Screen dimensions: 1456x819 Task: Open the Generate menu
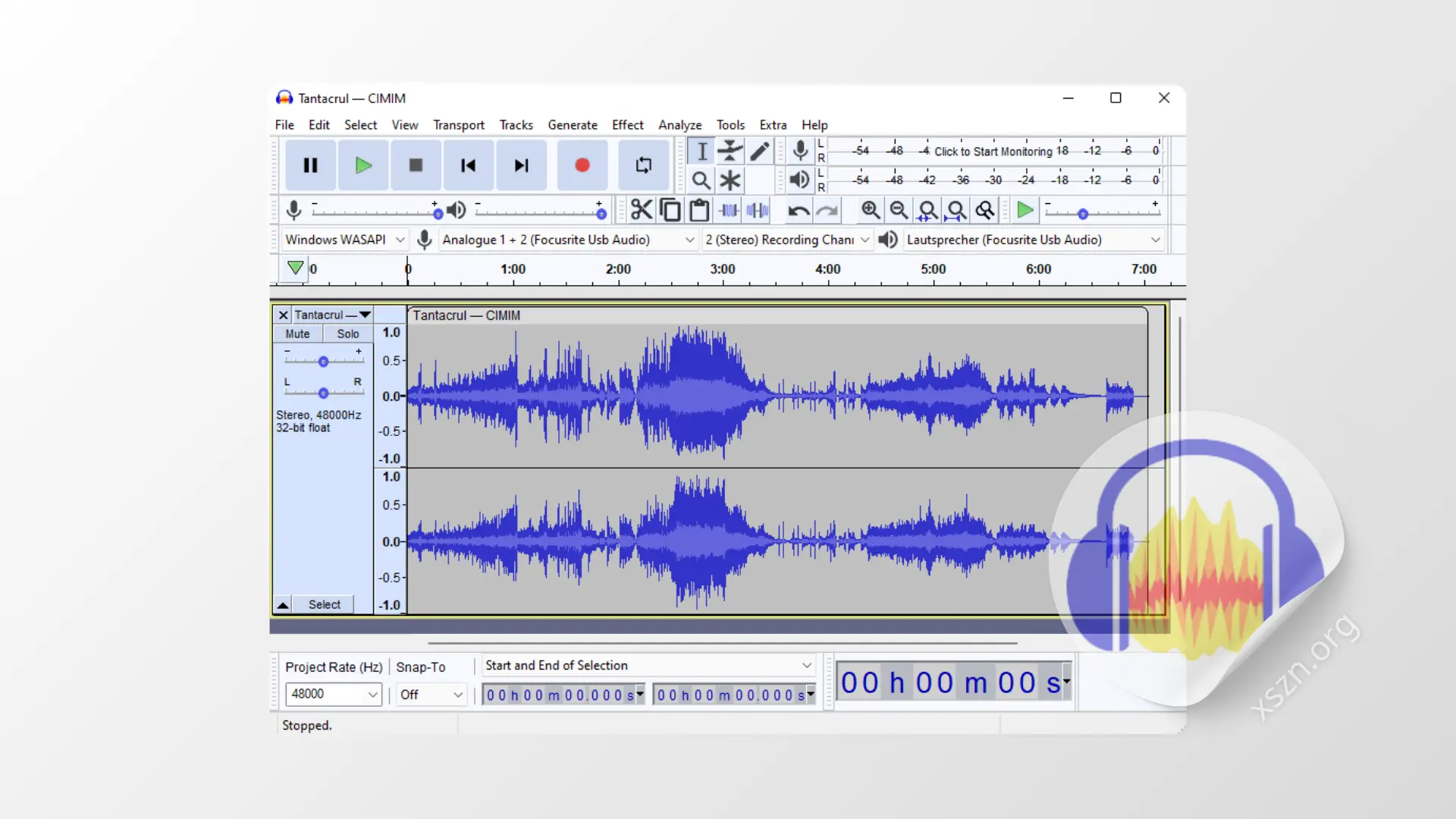pyautogui.click(x=573, y=125)
